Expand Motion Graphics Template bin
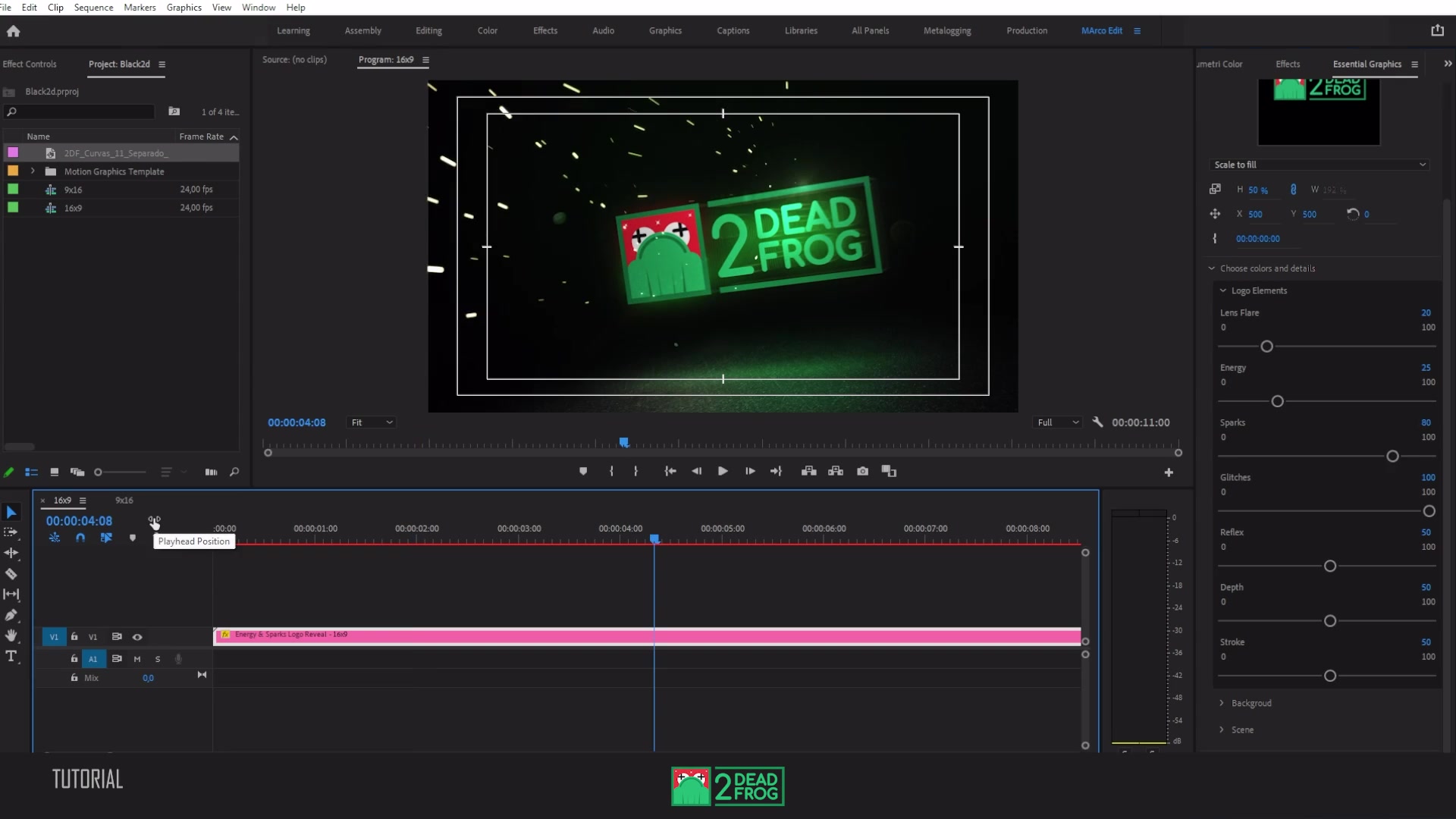The width and height of the screenshot is (1456, 819). 33,171
